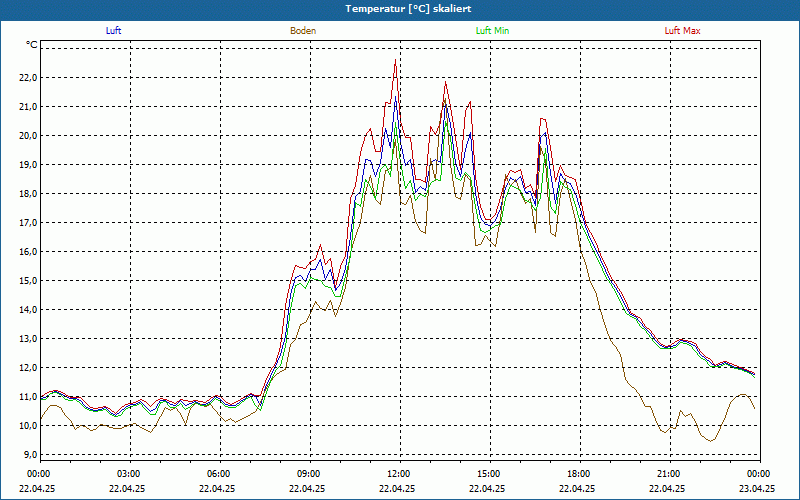The image size is (800, 500).
Task: Select the 18:00 time label on the x-axis
Action: [578, 474]
